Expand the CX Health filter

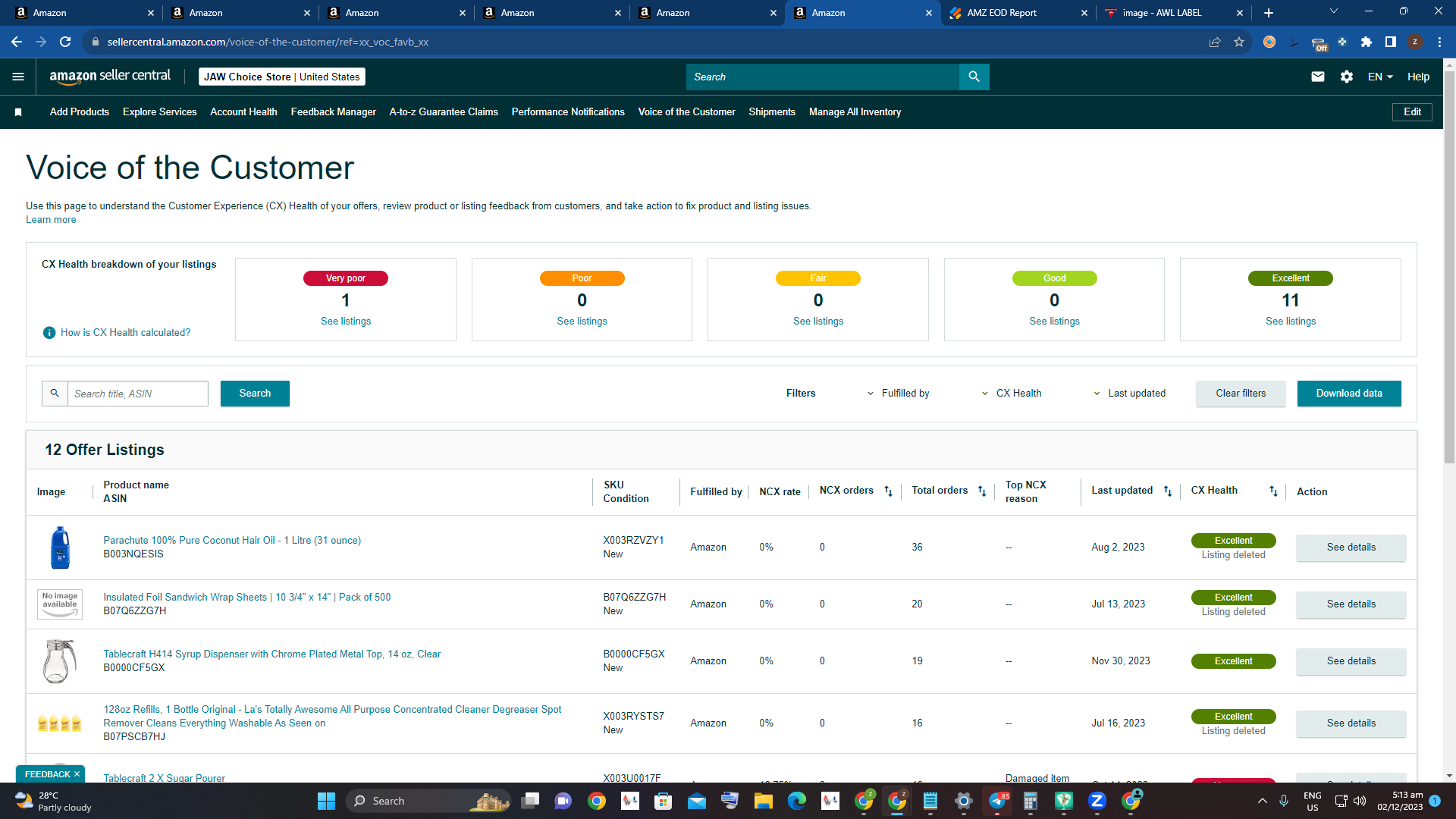coord(1012,394)
